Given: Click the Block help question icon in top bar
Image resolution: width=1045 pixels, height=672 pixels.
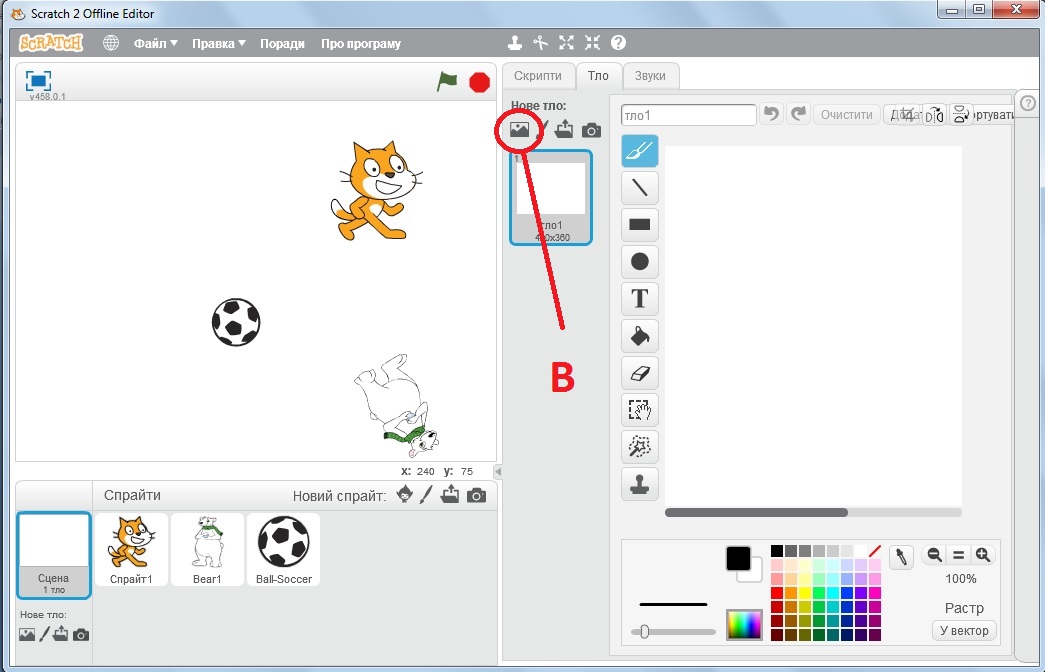Looking at the screenshot, I should tap(618, 43).
